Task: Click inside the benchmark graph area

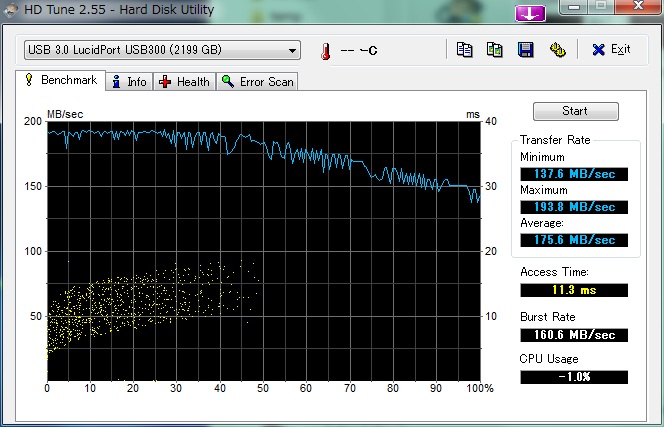Action: (263, 251)
